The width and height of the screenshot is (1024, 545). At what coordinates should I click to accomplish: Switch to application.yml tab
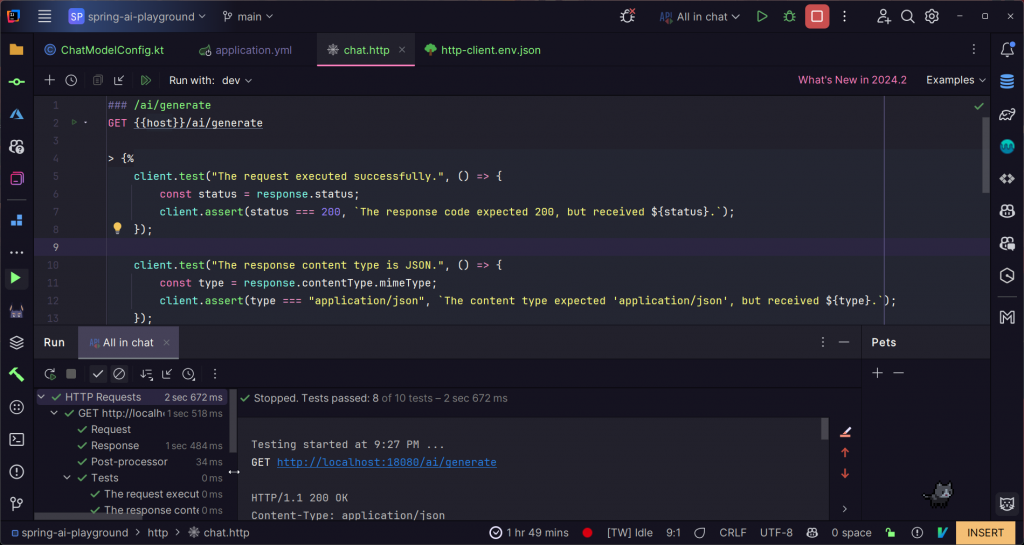(246, 50)
